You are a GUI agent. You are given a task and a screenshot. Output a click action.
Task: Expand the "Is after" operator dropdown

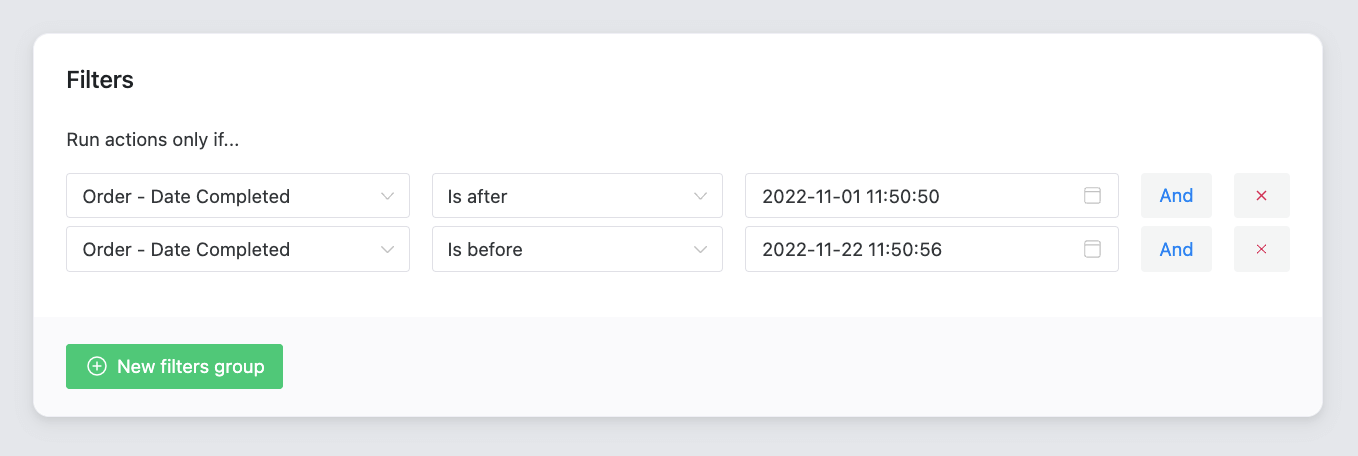click(x=577, y=196)
